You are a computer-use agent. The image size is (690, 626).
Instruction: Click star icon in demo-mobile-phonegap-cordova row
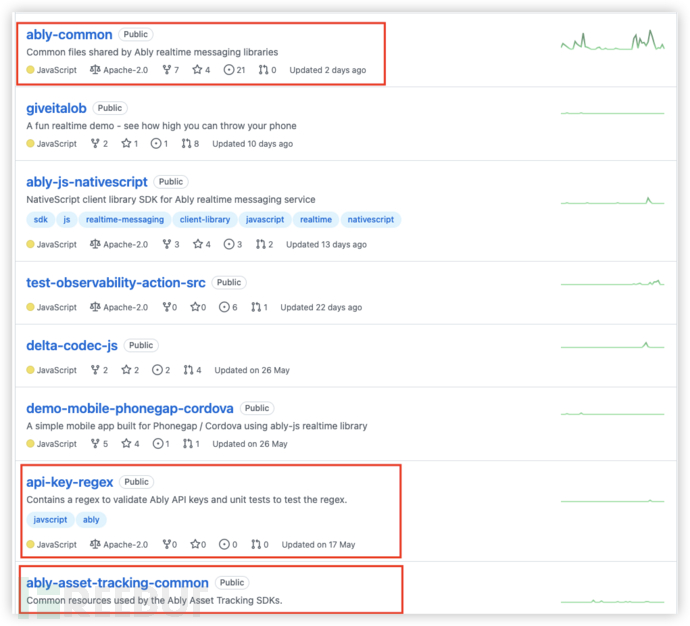(126, 443)
